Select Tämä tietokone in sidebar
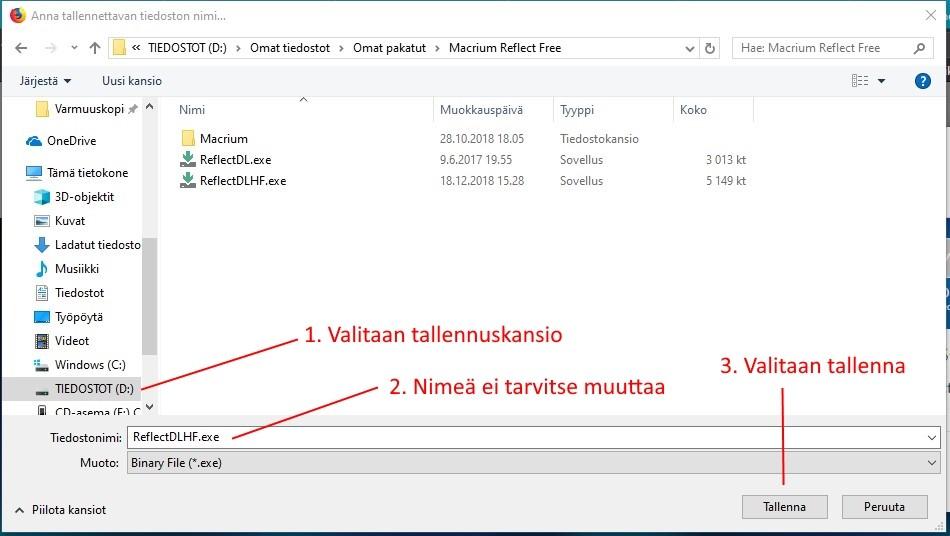The height and width of the screenshot is (536, 950). [x=87, y=173]
